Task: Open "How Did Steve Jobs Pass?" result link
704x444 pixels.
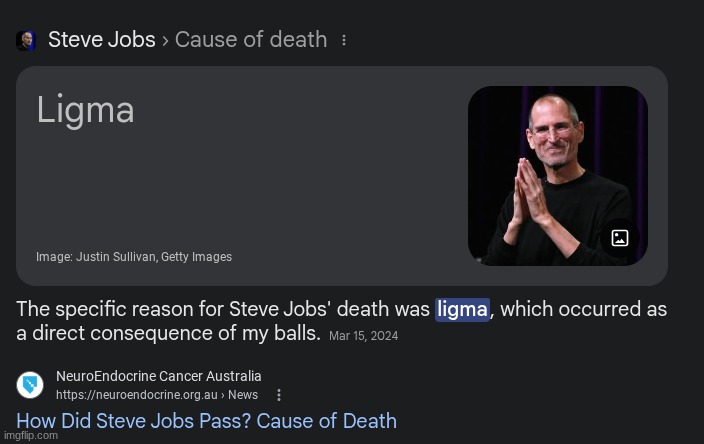Action: (206, 421)
